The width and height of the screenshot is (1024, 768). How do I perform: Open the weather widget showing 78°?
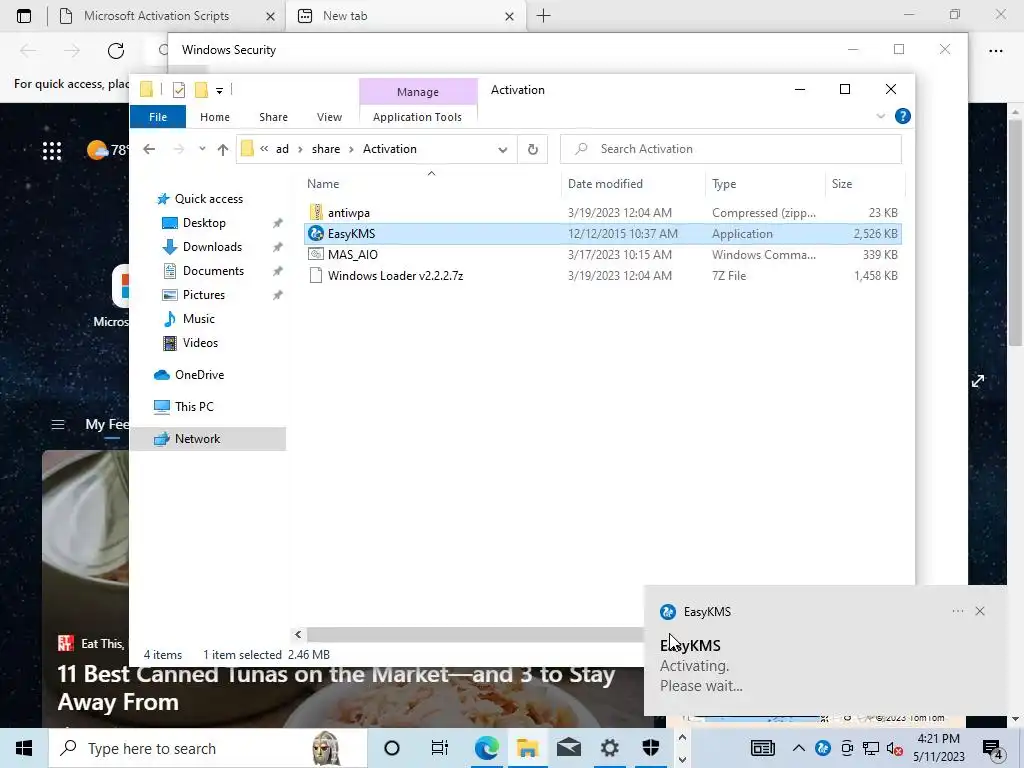pyautogui.click(x=108, y=150)
